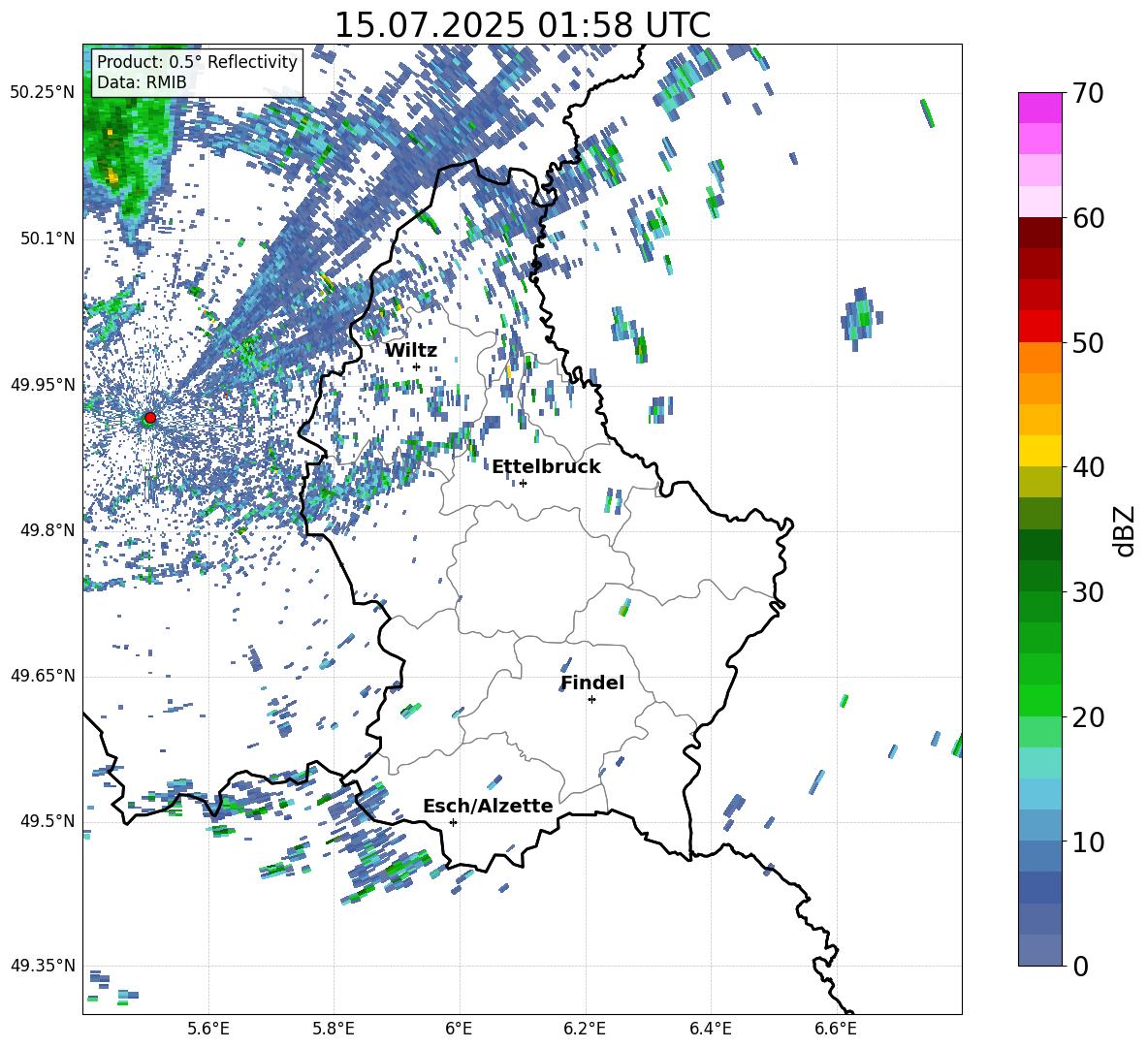Image resolution: width=1148 pixels, height=1048 pixels.
Task: Click the Ettelbruck station cross marker
Action: (x=523, y=483)
